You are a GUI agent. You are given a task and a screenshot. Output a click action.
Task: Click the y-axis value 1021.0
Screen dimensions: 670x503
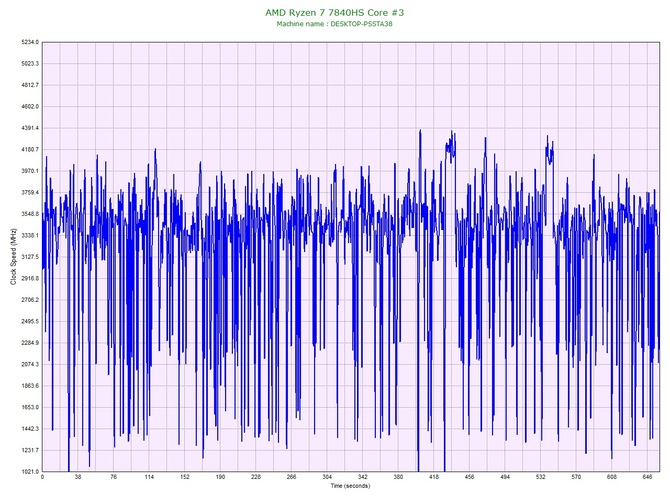[x=30, y=472]
